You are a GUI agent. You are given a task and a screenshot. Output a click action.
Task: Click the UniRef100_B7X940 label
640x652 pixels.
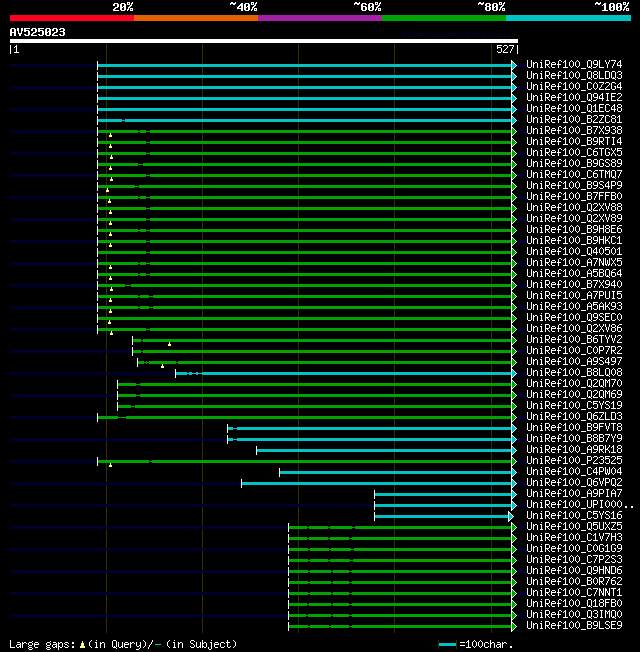574,284
